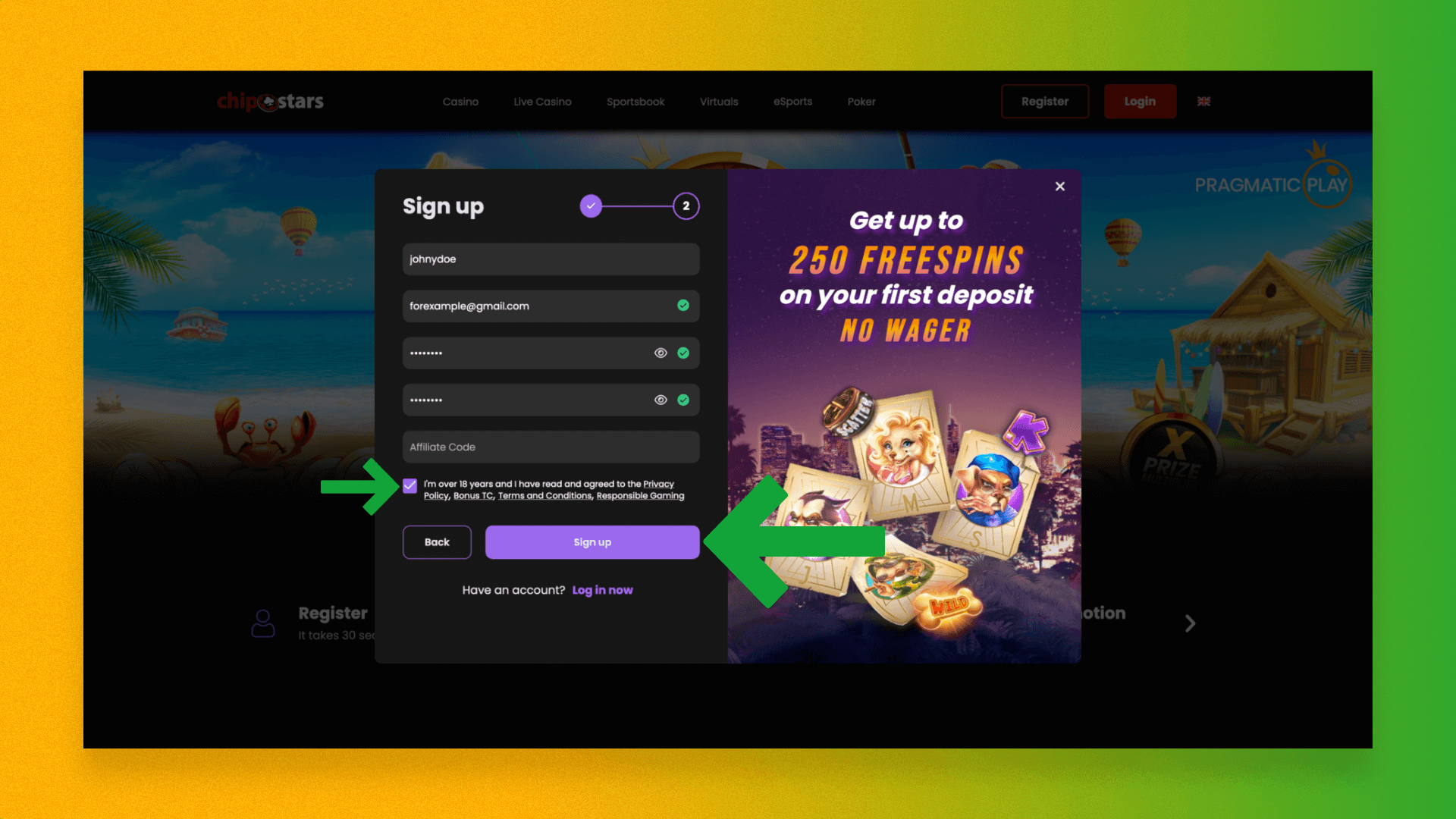Click the step 2 circle indicator icon
Image resolution: width=1456 pixels, height=819 pixels.
point(686,206)
